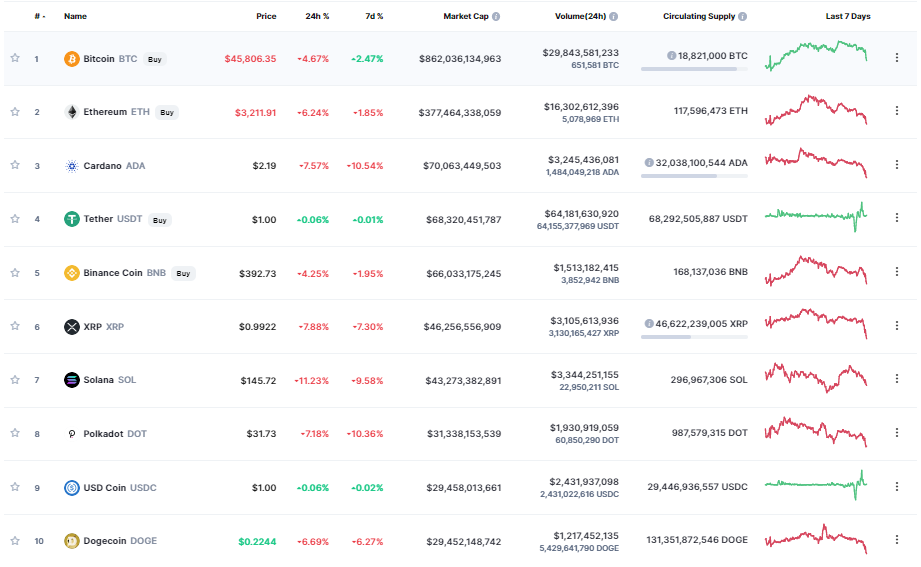
Task: Open the more options menu for Polkadot
Action: point(897,432)
